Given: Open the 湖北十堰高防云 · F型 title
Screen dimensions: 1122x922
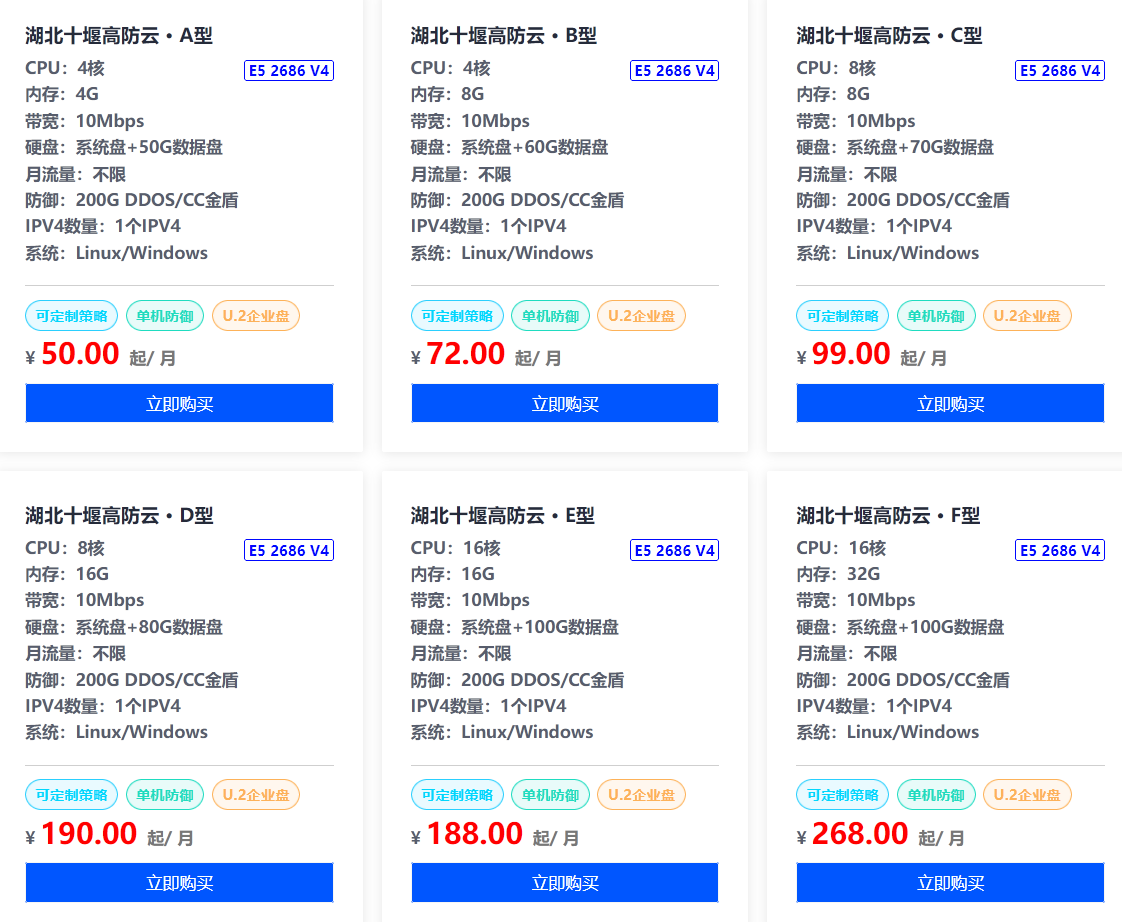Looking at the screenshot, I should coord(888,516).
